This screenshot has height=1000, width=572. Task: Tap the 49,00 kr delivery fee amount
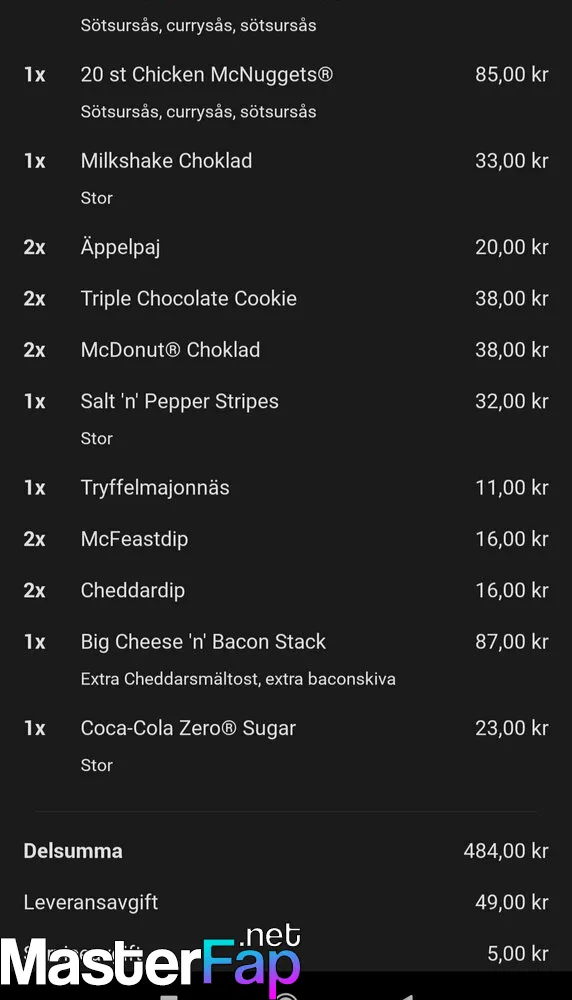tap(511, 902)
